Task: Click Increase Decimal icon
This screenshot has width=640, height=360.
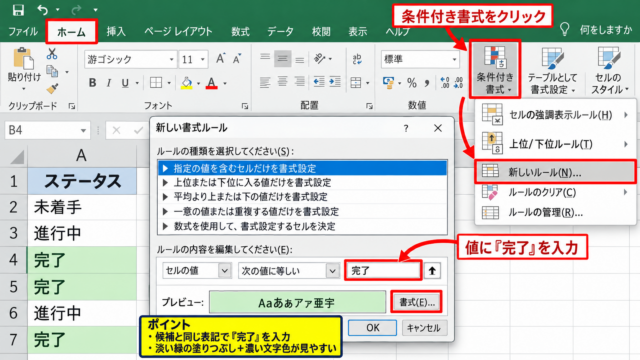Action: pyautogui.click(x=444, y=83)
